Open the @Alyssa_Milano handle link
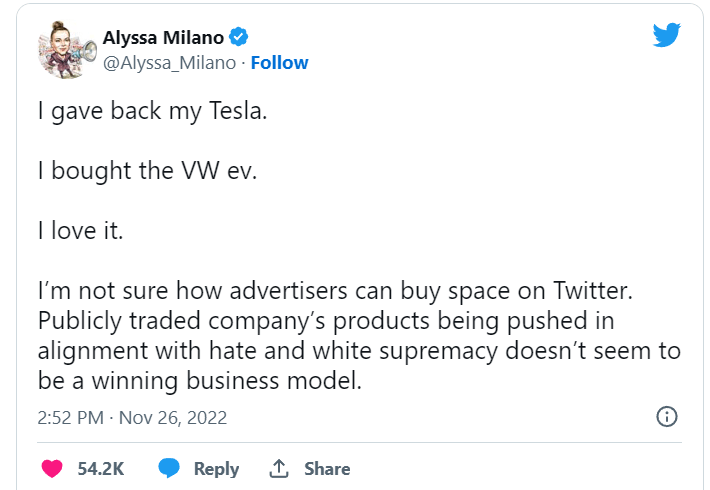Image resolution: width=710 pixels, height=490 pixels. tap(169, 62)
